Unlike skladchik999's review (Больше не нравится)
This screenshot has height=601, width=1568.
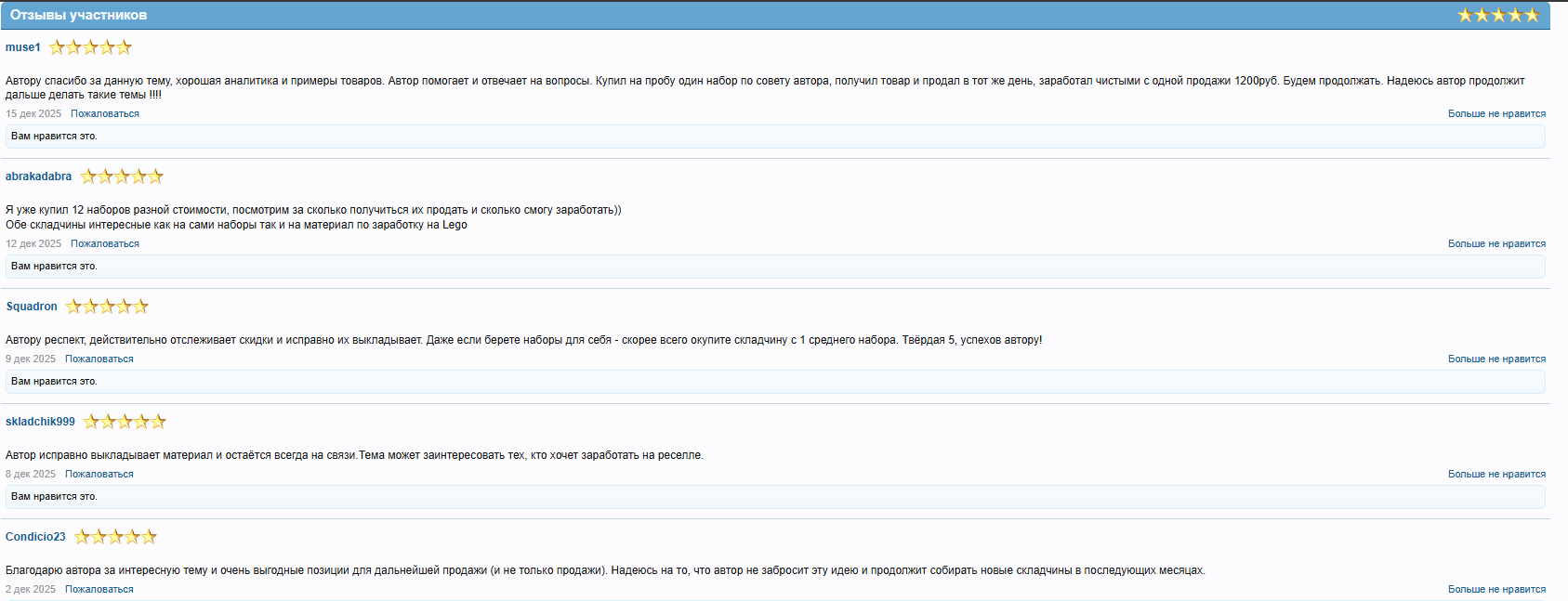coord(1496,474)
